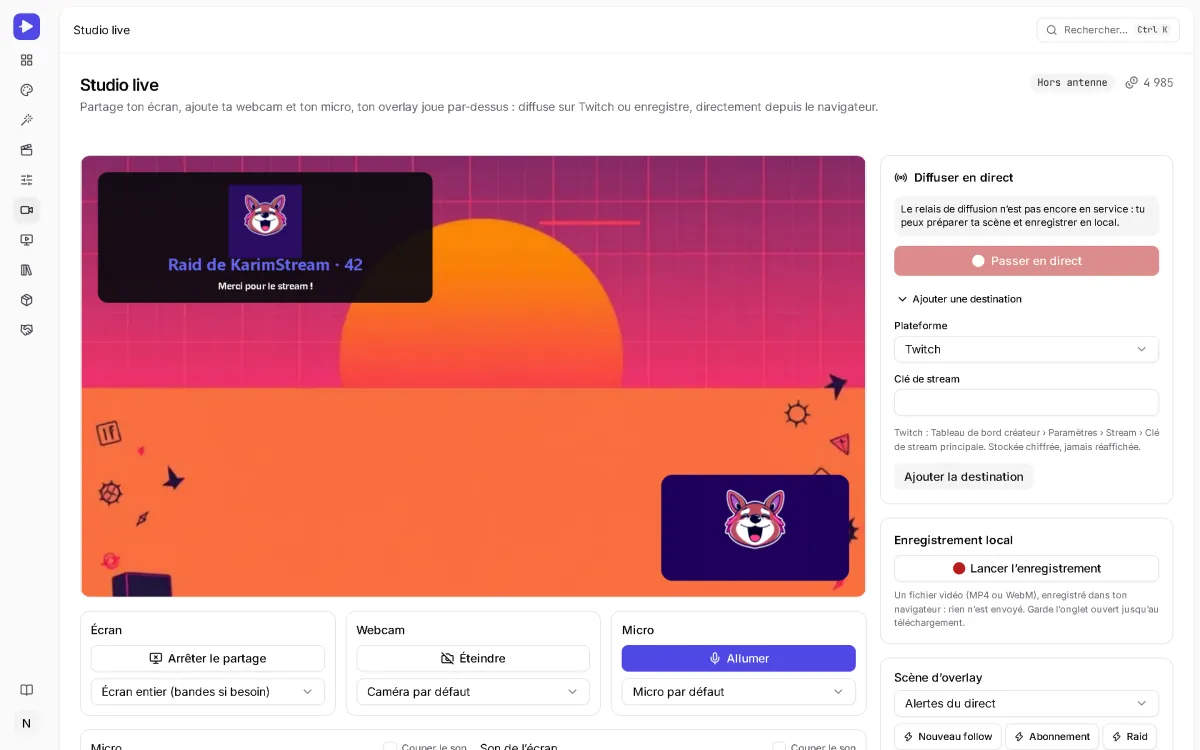Open the monitor play icon in sidebar

tap(27, 240)
